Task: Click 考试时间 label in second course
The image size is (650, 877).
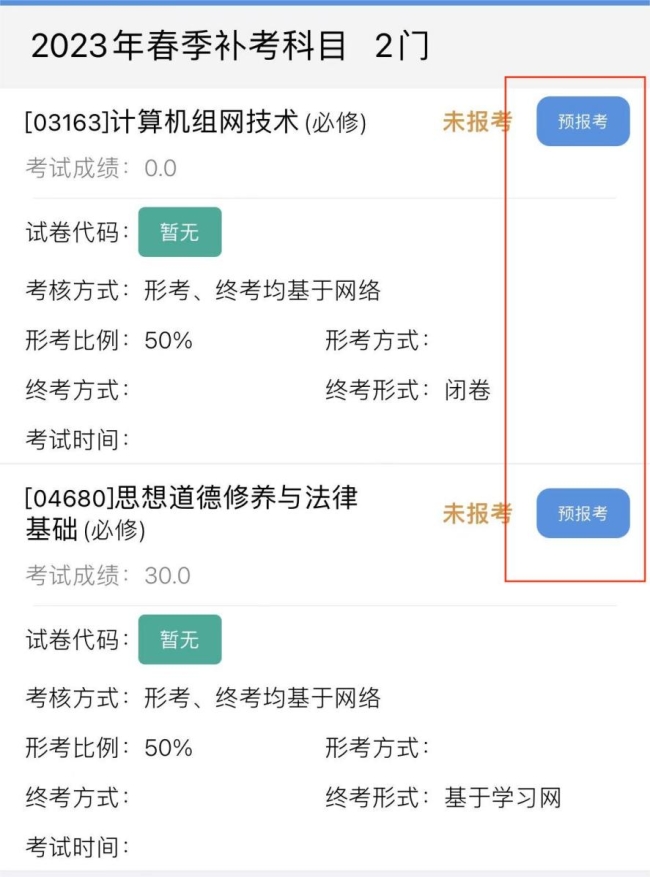Action: (78, 848)
